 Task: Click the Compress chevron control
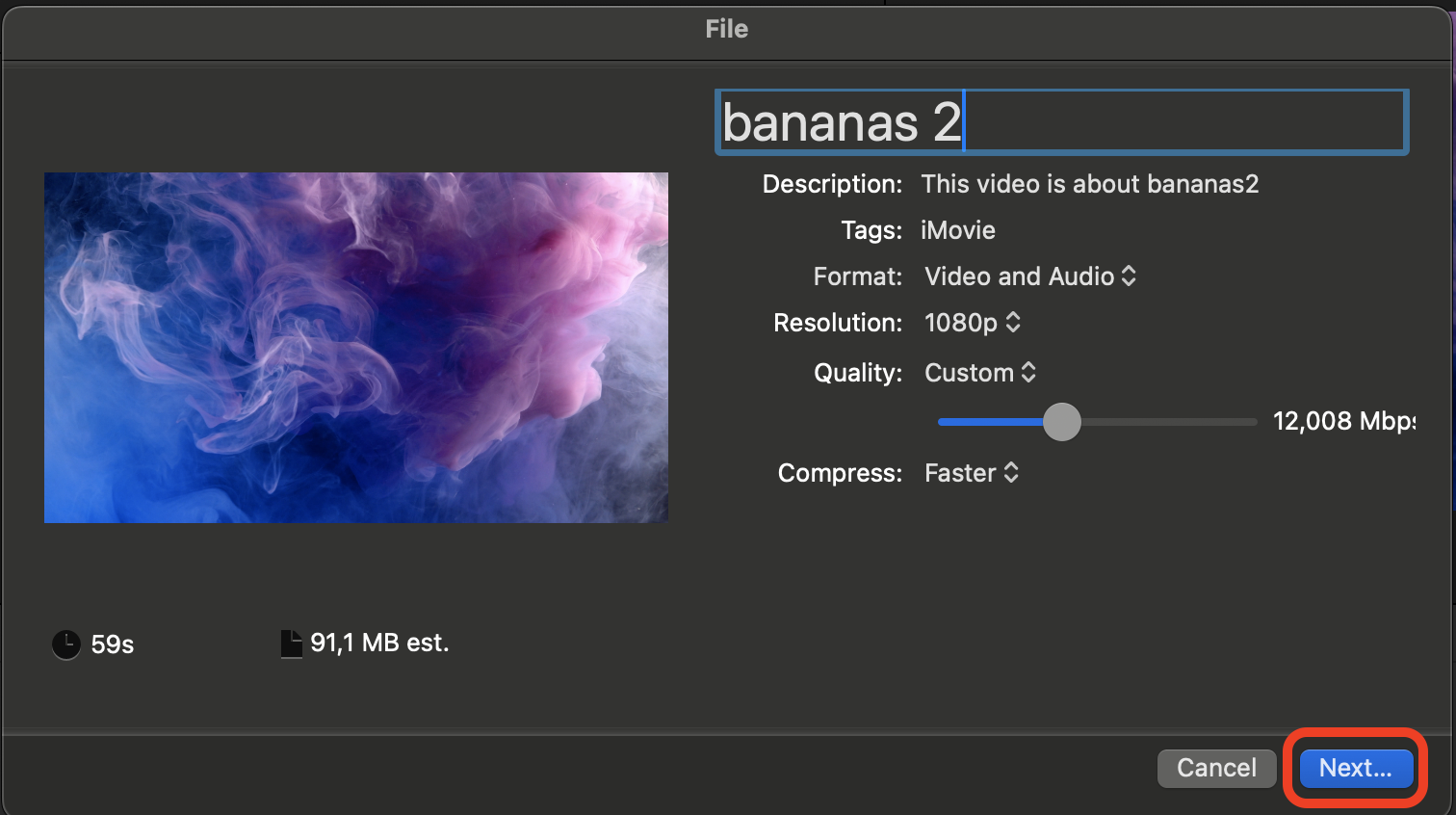1010,473
